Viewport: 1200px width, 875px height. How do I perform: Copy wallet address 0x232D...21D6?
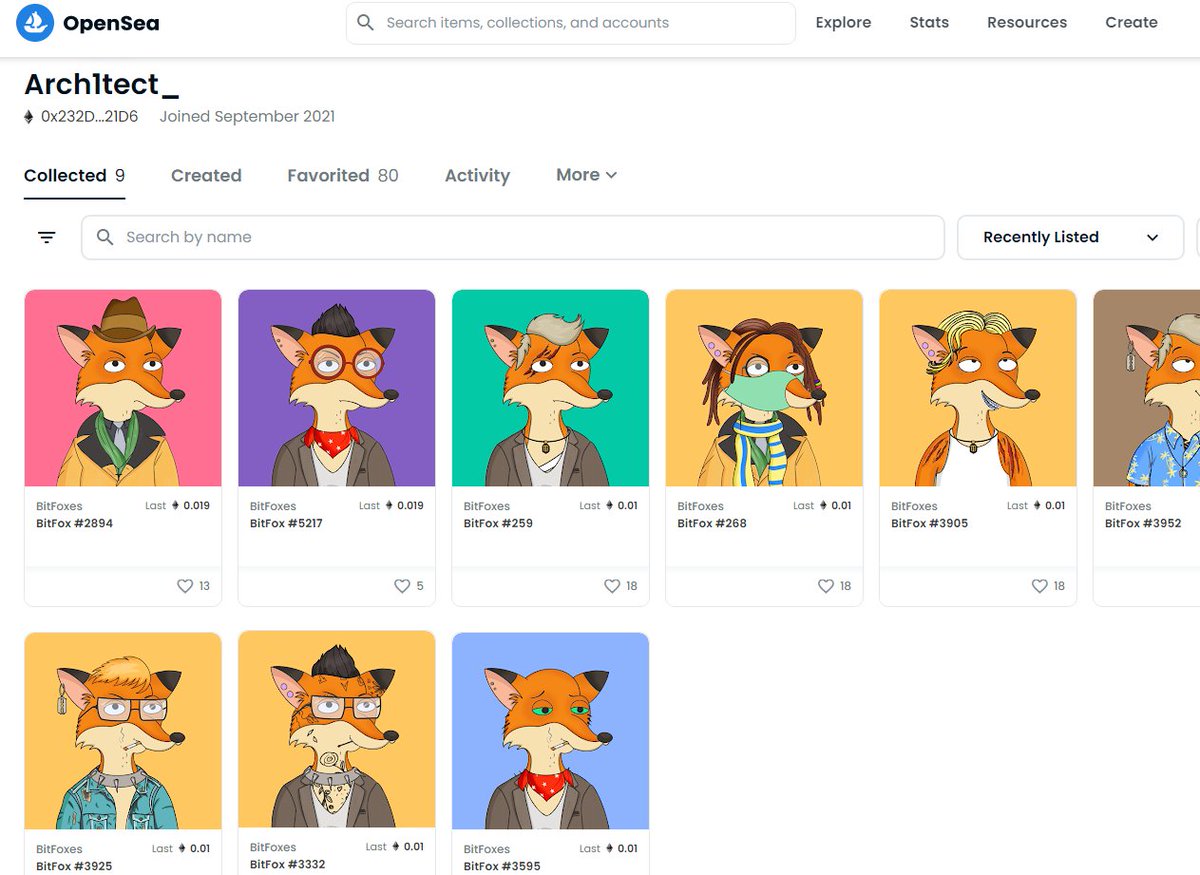coord(89,117)
